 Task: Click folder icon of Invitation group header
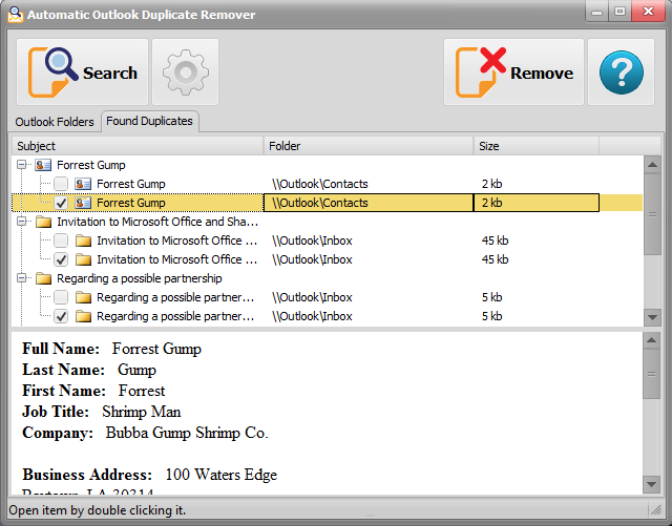pyautogui.click(x=43, y=222)
